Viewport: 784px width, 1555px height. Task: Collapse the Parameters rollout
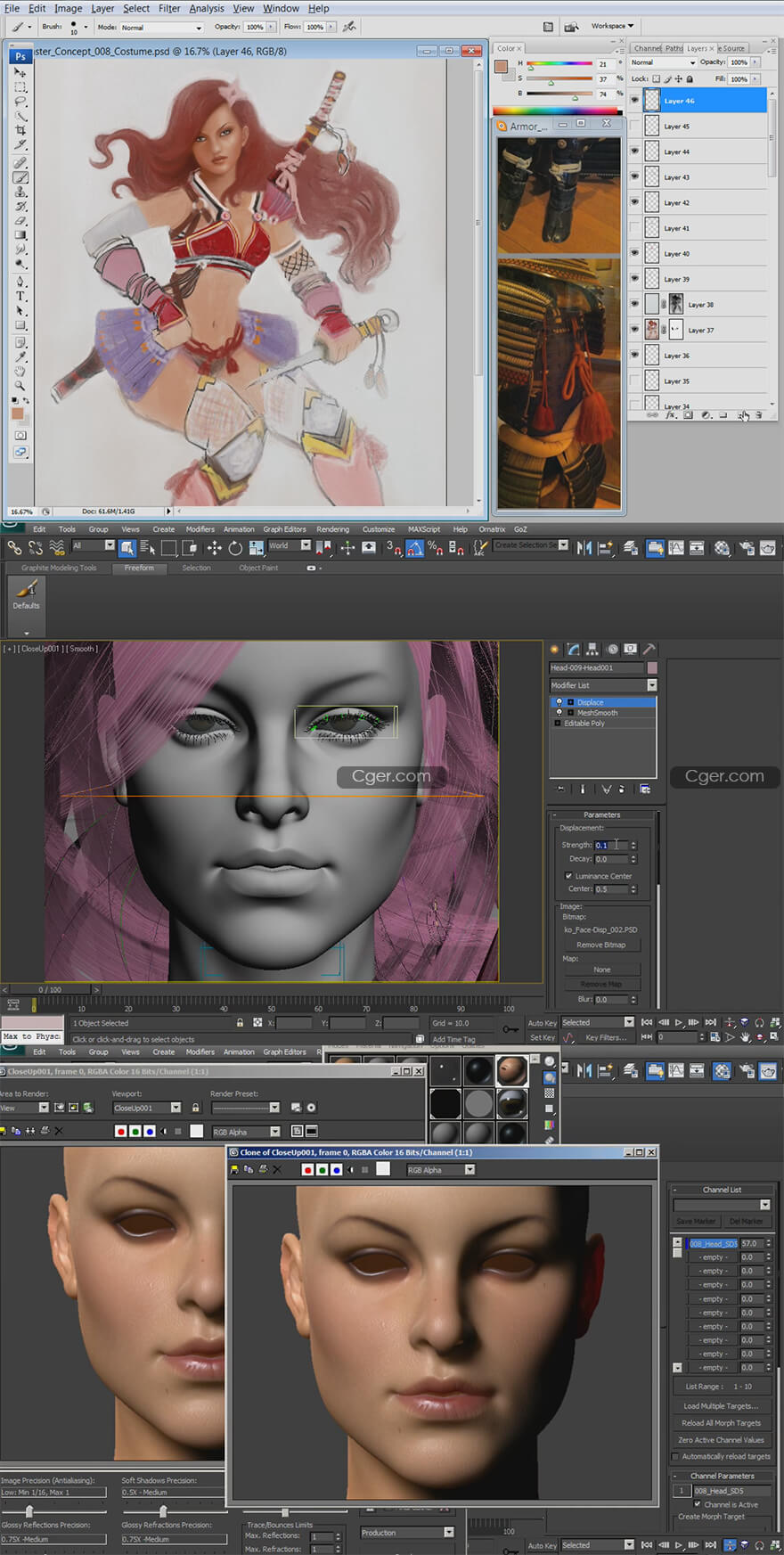[x=602, y=814]
